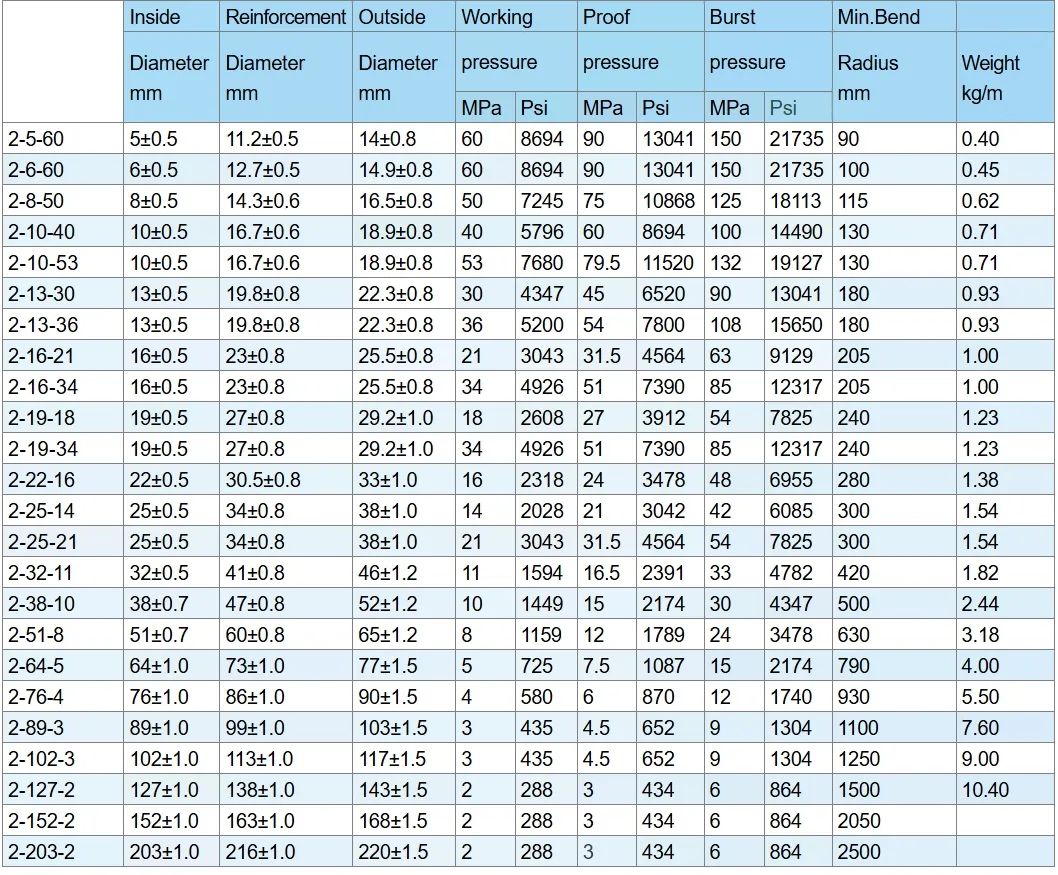Click the 2-203-2 row label
The width and height of the screenshot is (1058, 875).
pyautogui.click(x=41, y=852)
